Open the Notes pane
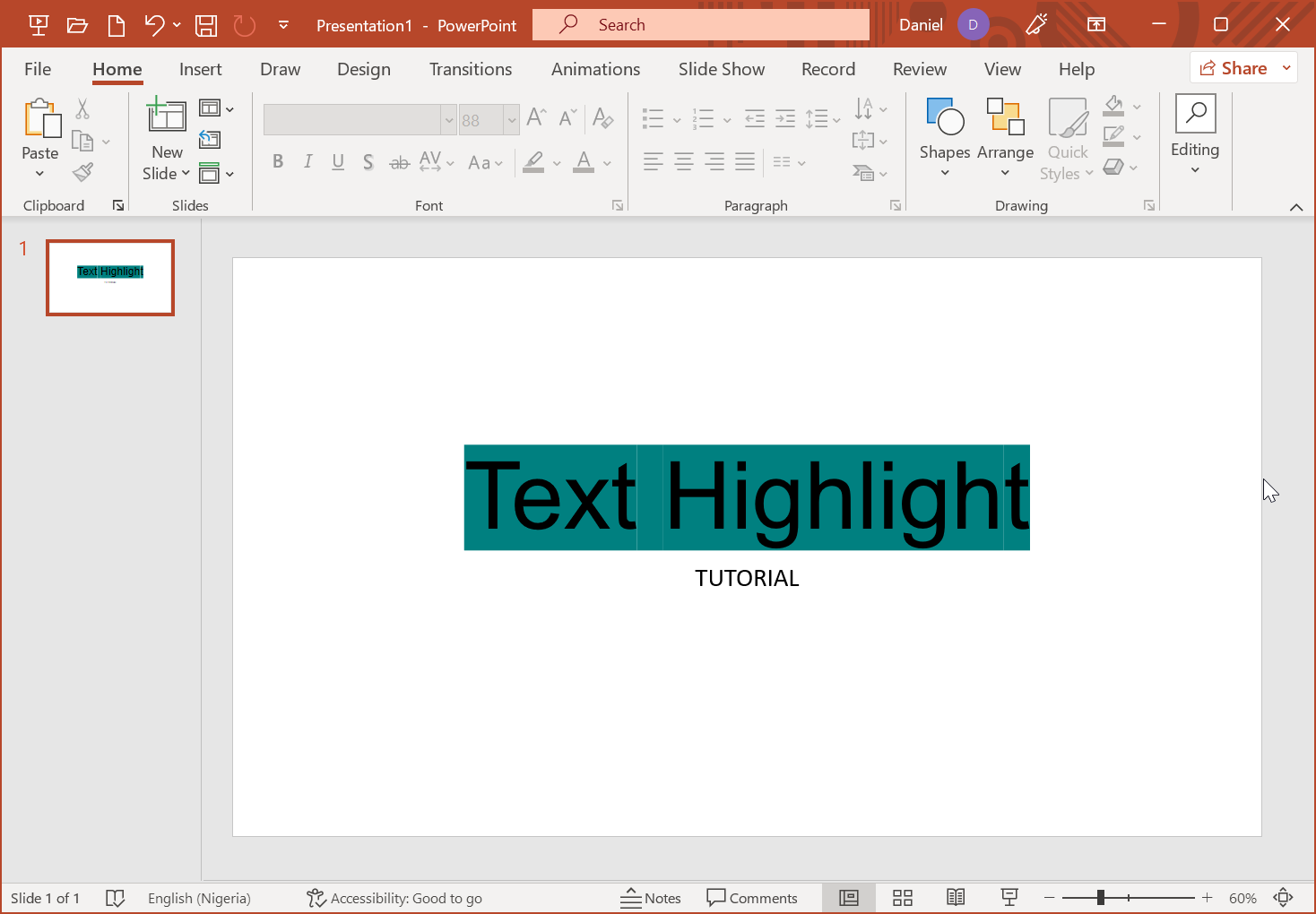 pos(652,897)
